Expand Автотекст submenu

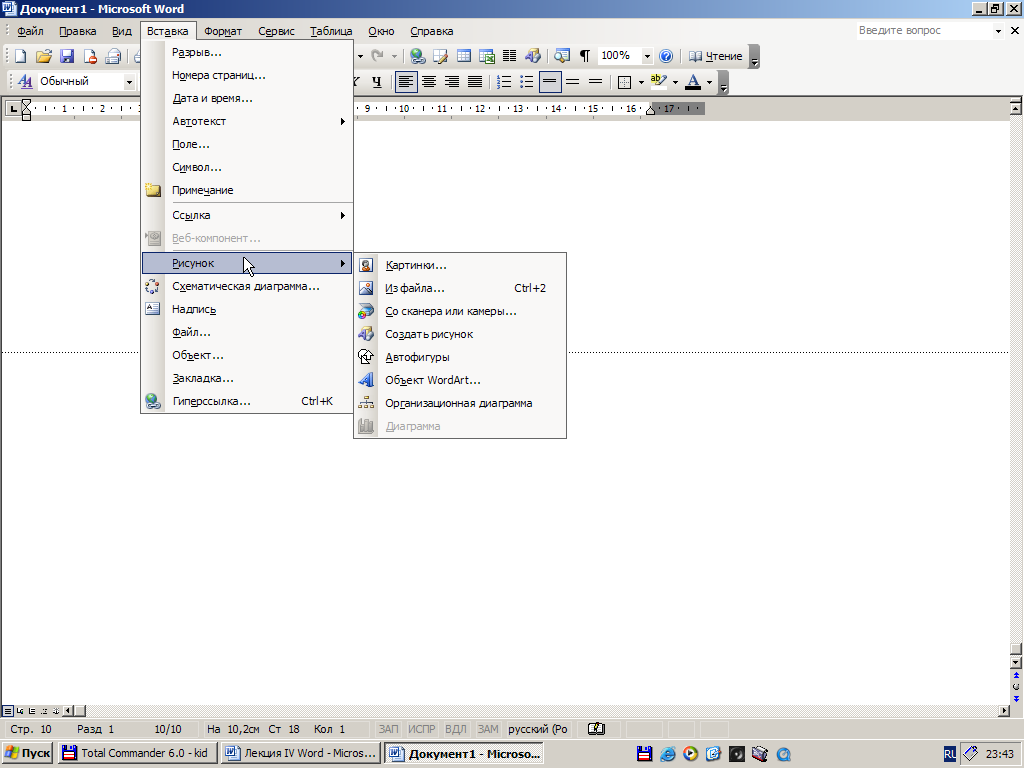(x=248, y=121)
